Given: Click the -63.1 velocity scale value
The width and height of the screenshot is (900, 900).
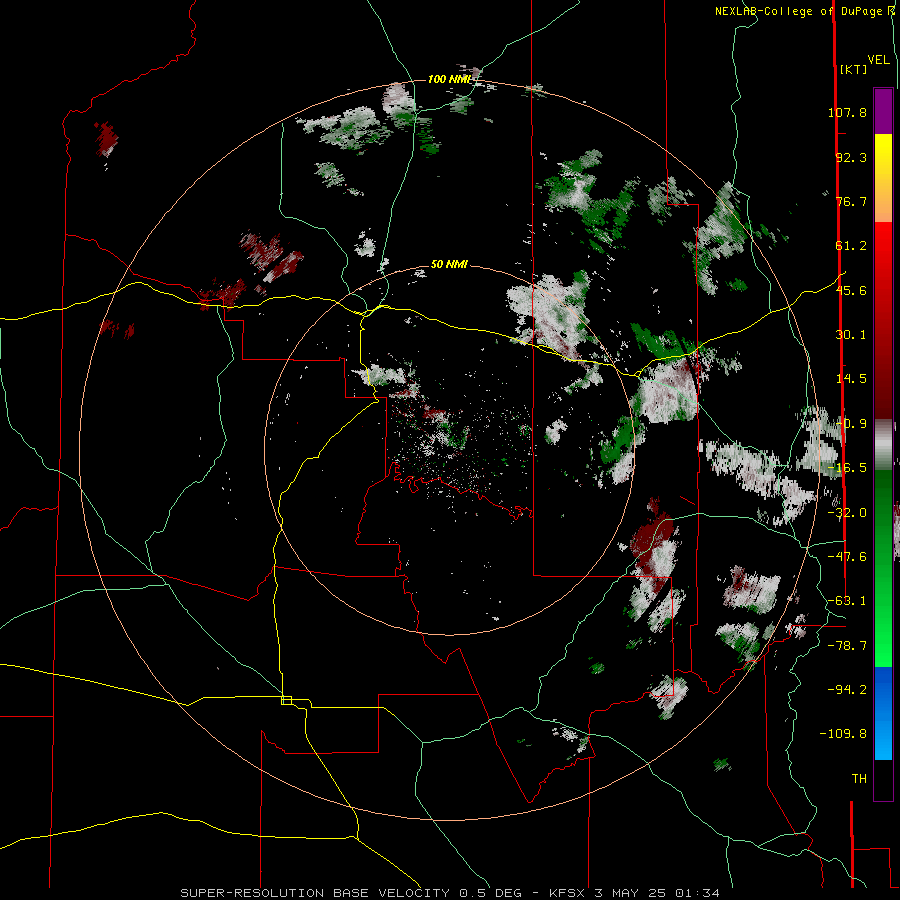Looking at the screenshot, I should tap(847, 601).
